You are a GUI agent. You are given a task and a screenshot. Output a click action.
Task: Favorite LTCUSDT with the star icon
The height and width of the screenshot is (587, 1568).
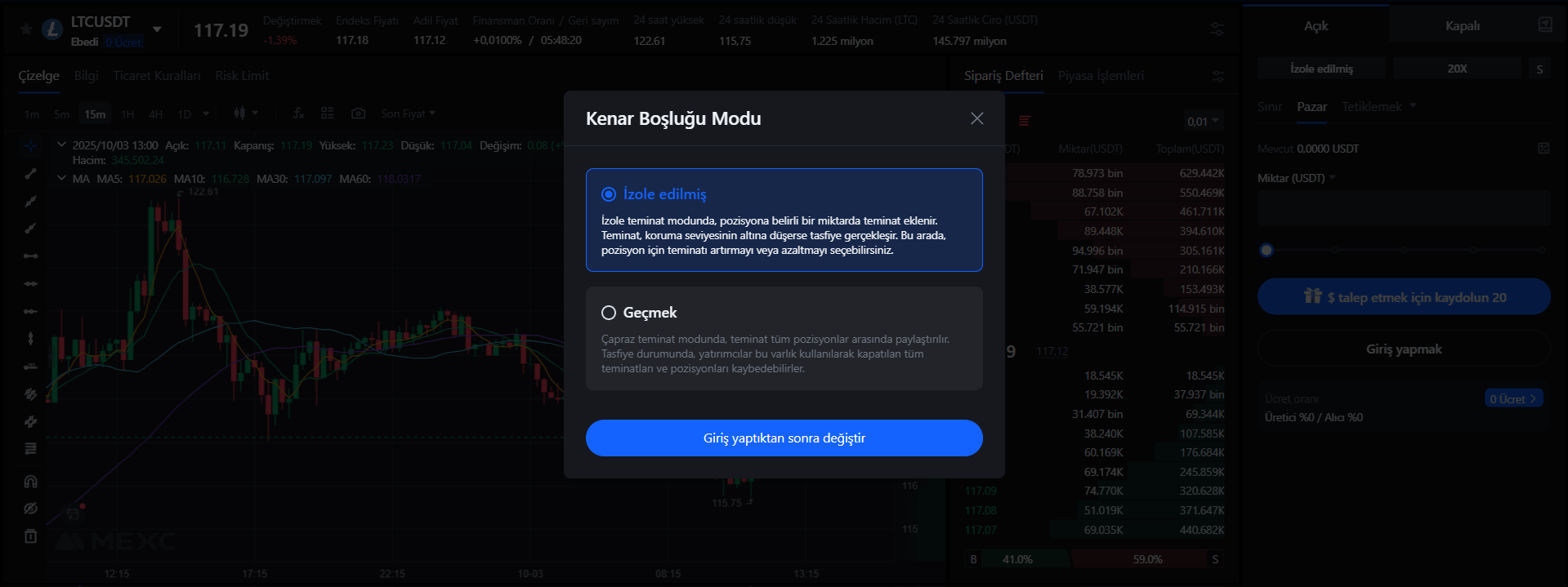coord(26,29)
